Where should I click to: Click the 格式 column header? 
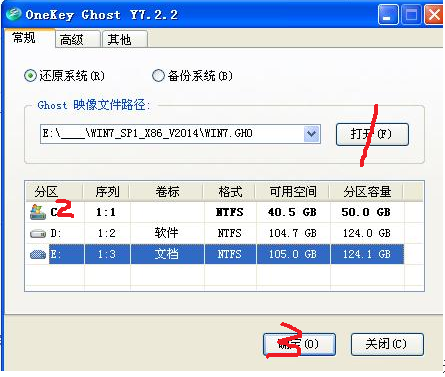click(230, 192)
